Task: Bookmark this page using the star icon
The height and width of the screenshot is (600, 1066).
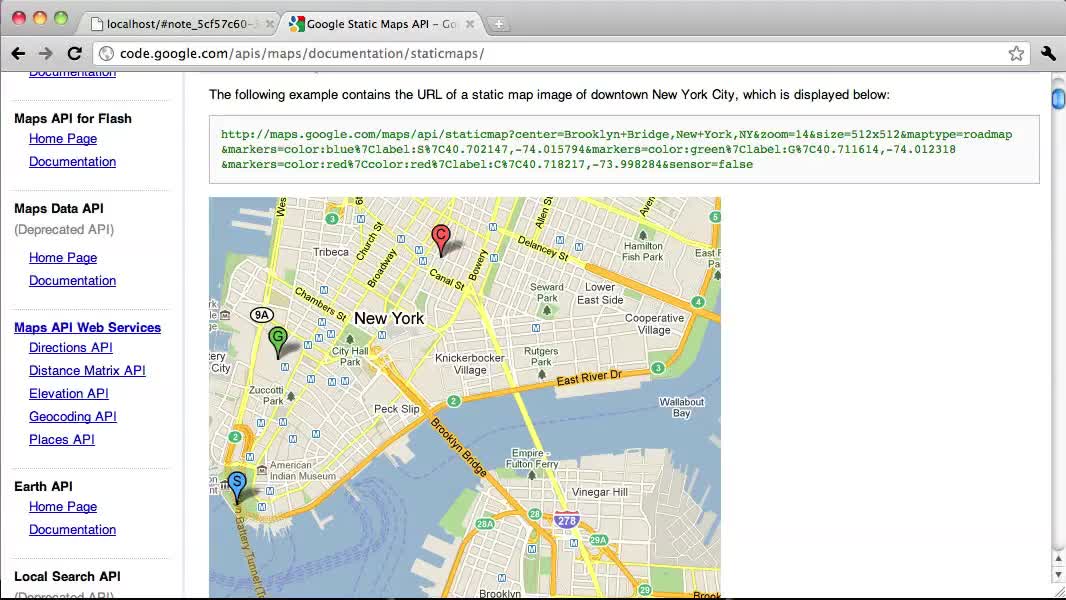Action: pos(1015,53)
